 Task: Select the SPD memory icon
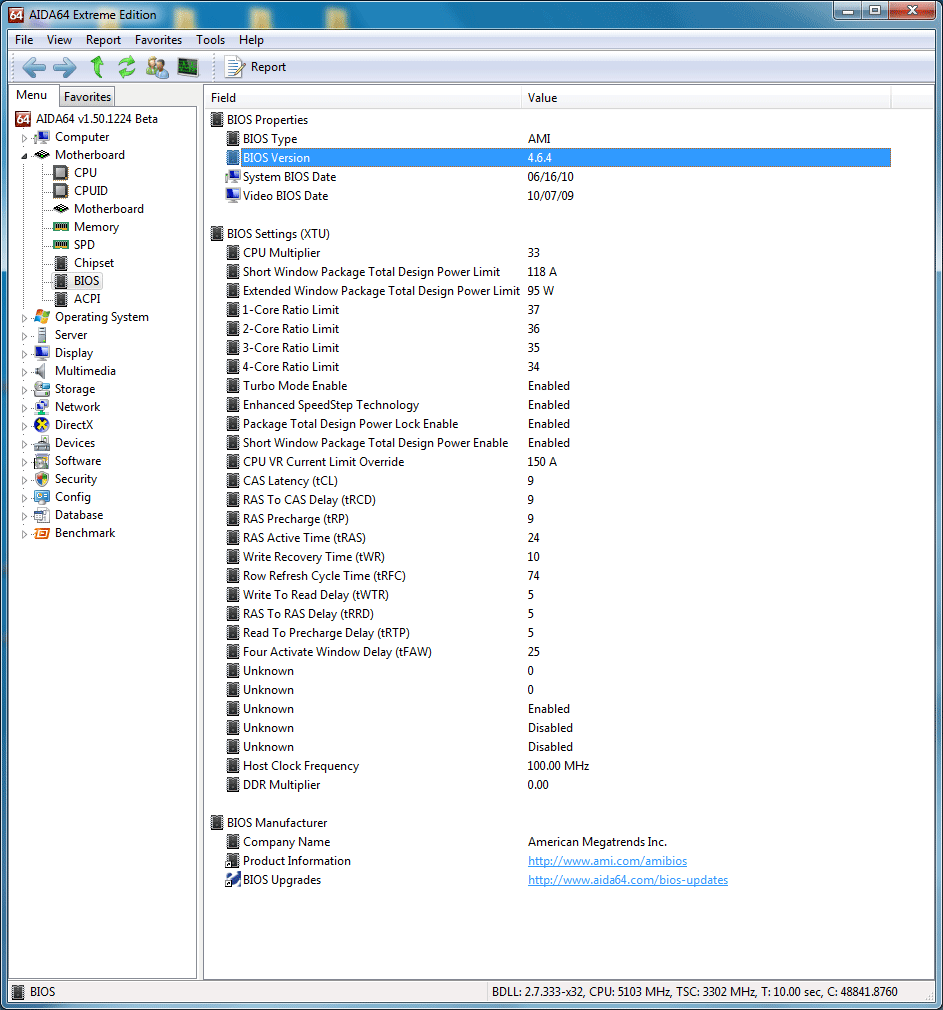(61, 245)
